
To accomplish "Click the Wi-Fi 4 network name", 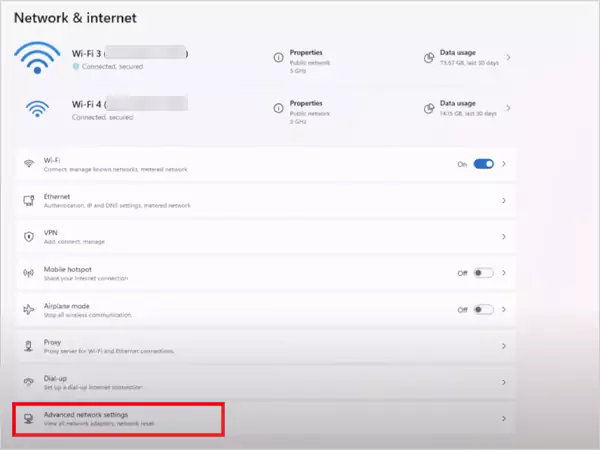I will pos(130,104).
